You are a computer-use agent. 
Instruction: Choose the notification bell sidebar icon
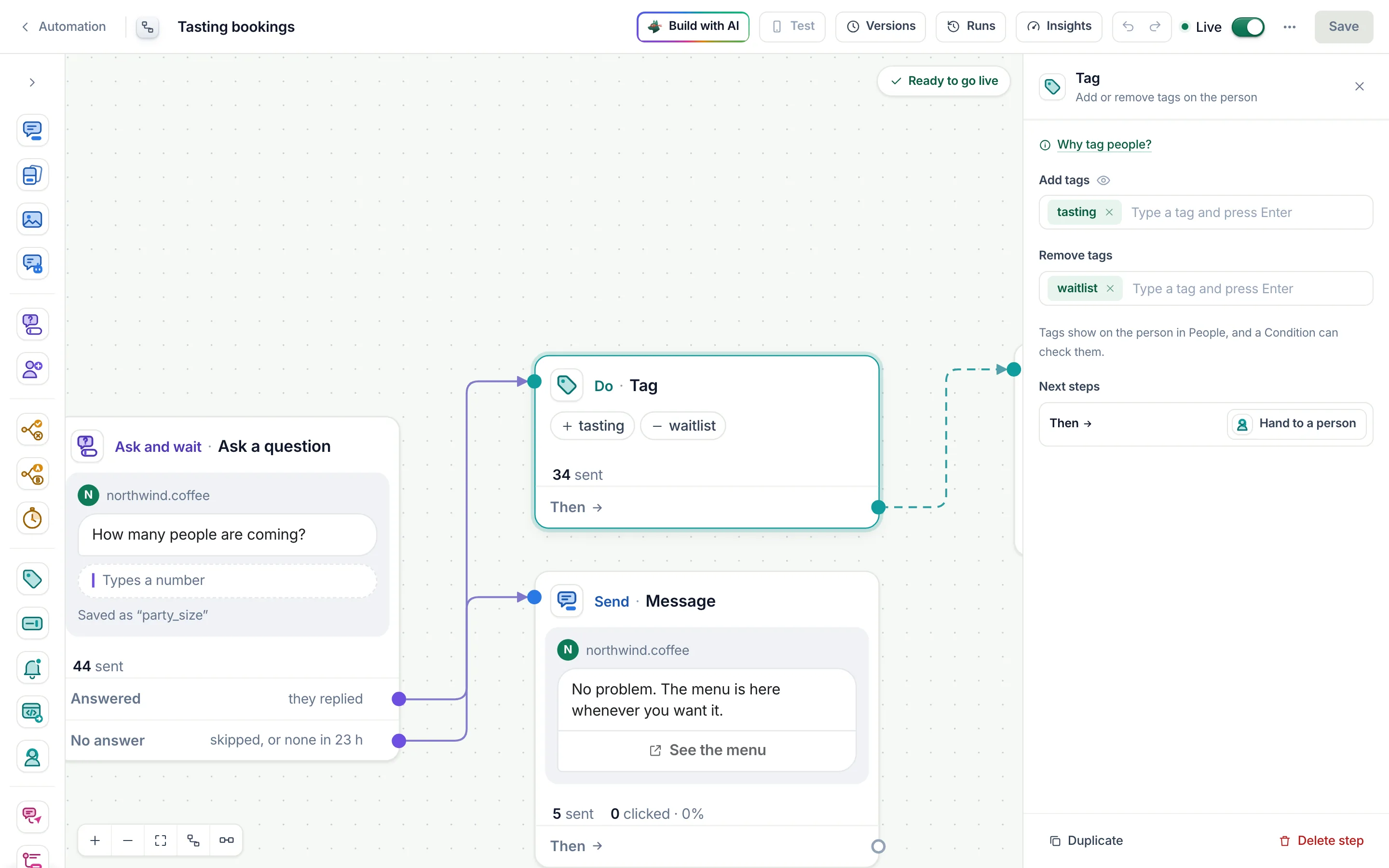click(x=32, y=668)
